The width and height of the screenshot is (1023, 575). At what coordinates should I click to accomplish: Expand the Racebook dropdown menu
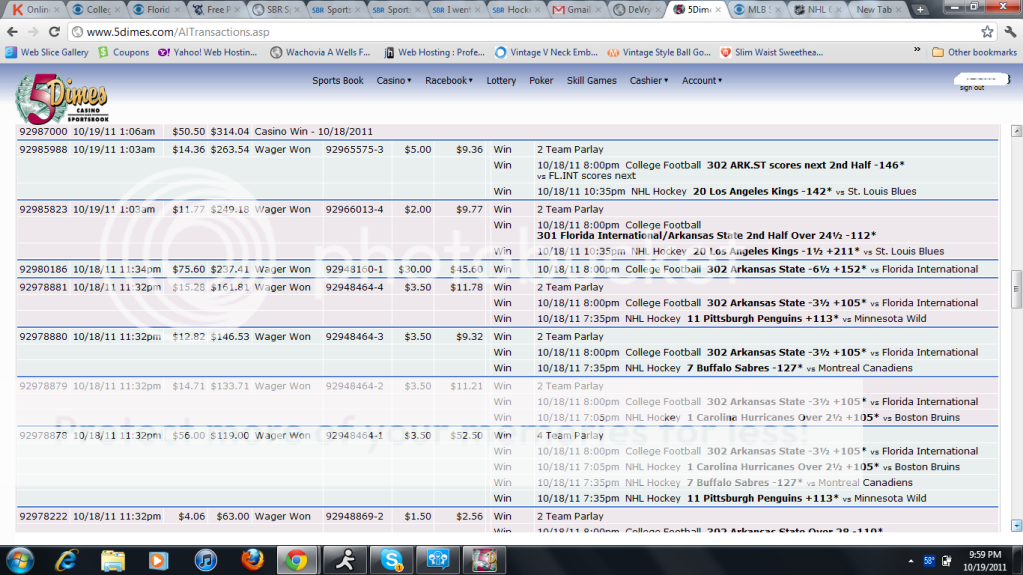448,81
